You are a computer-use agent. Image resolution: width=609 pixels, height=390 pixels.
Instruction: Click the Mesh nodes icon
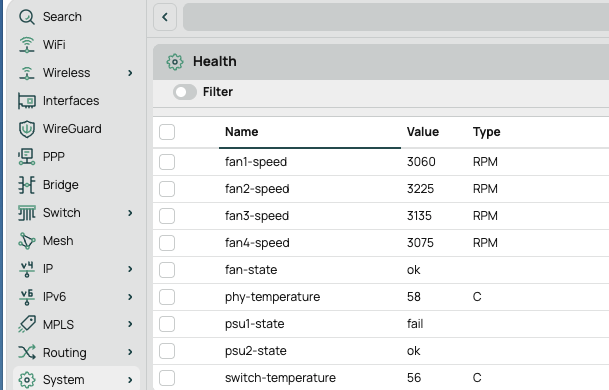[27, 241]
